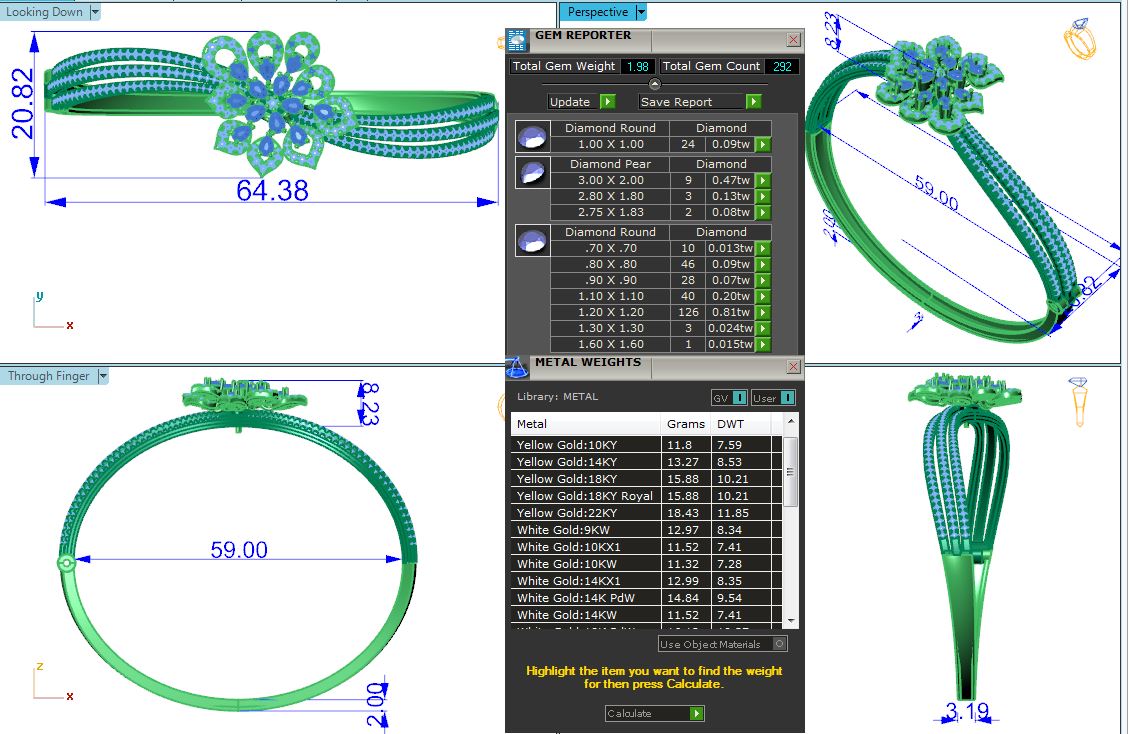The height and width of the screenshot is (734, 1128).
Task: Toggle the GV library switch
Action: pos(729,398)
